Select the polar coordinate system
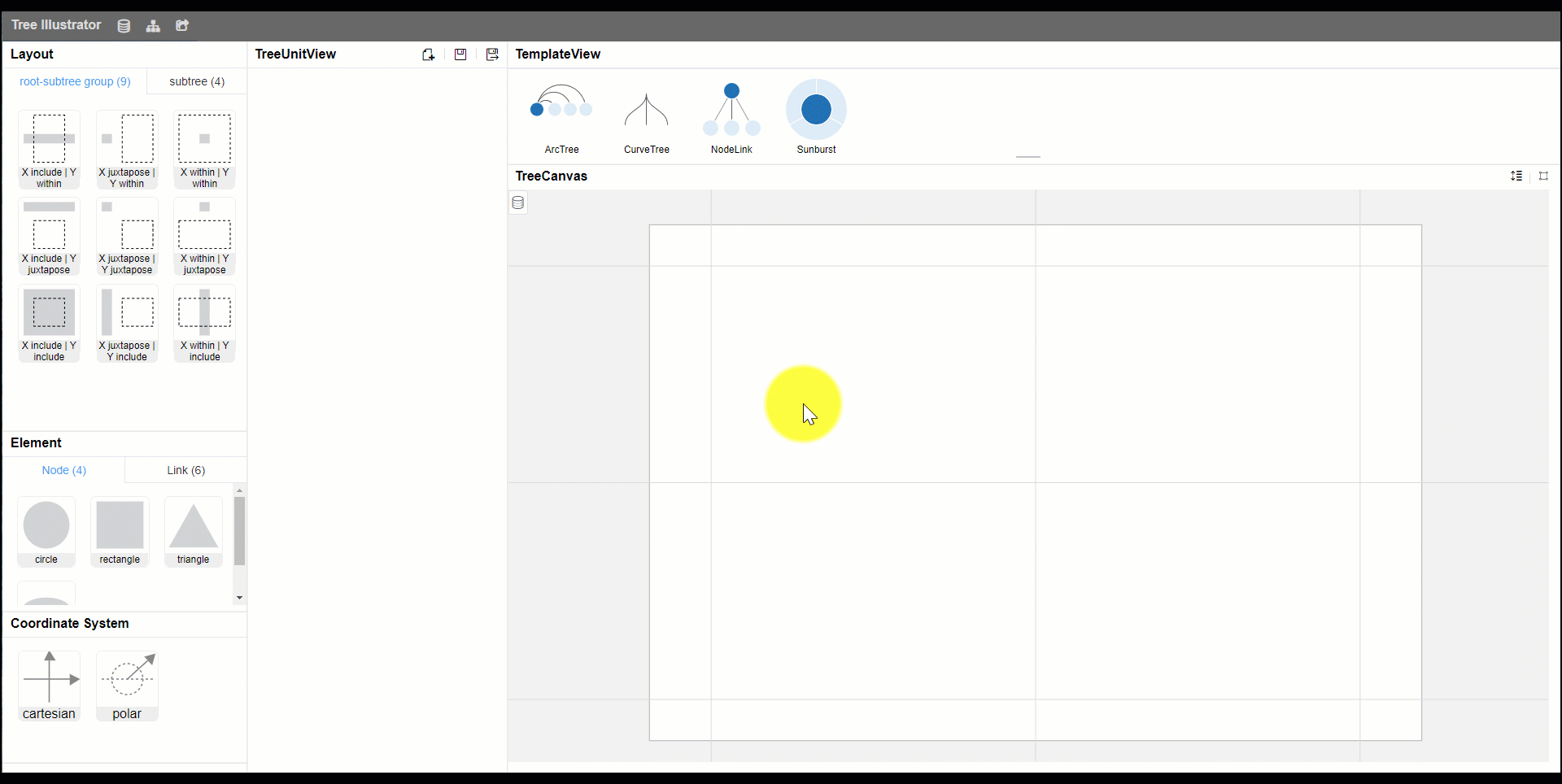This screenshot has height=784, width=1562. [x=127, y=686]
